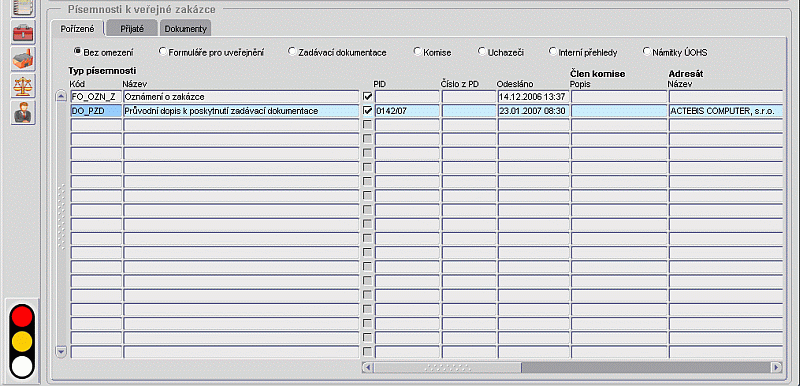The height and width of the screenshot is (386, 800).
Task: Click the left arrow of the horizontal scrollbar
Action: click(x=367, y=367)
